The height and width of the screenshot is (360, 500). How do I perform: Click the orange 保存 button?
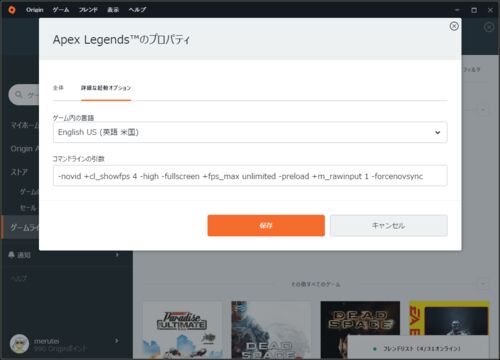(x=266, y=226)
